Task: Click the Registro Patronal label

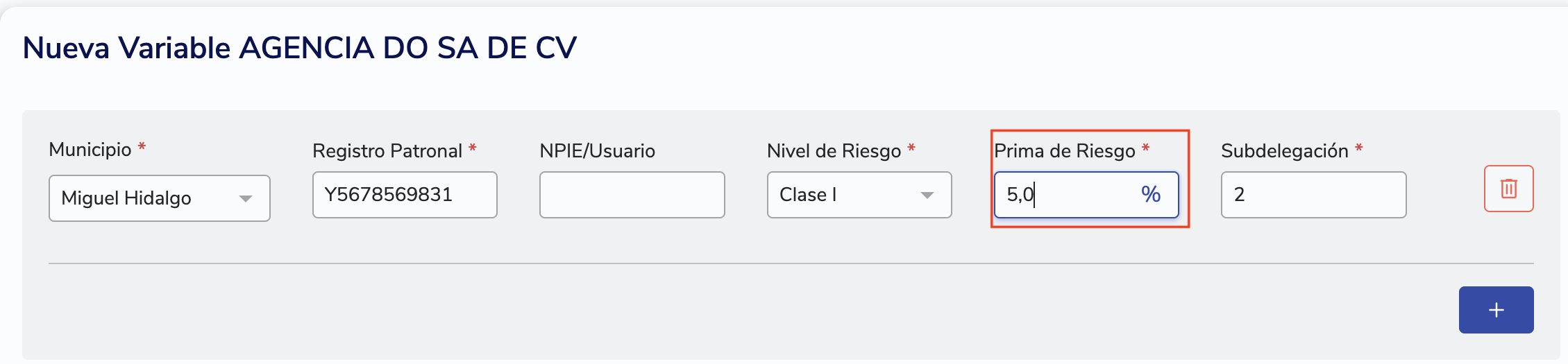Action: [x=387, y=151]
